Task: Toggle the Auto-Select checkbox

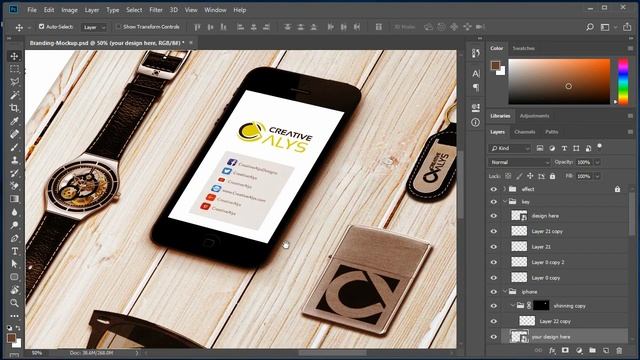Action: point(41,27)
